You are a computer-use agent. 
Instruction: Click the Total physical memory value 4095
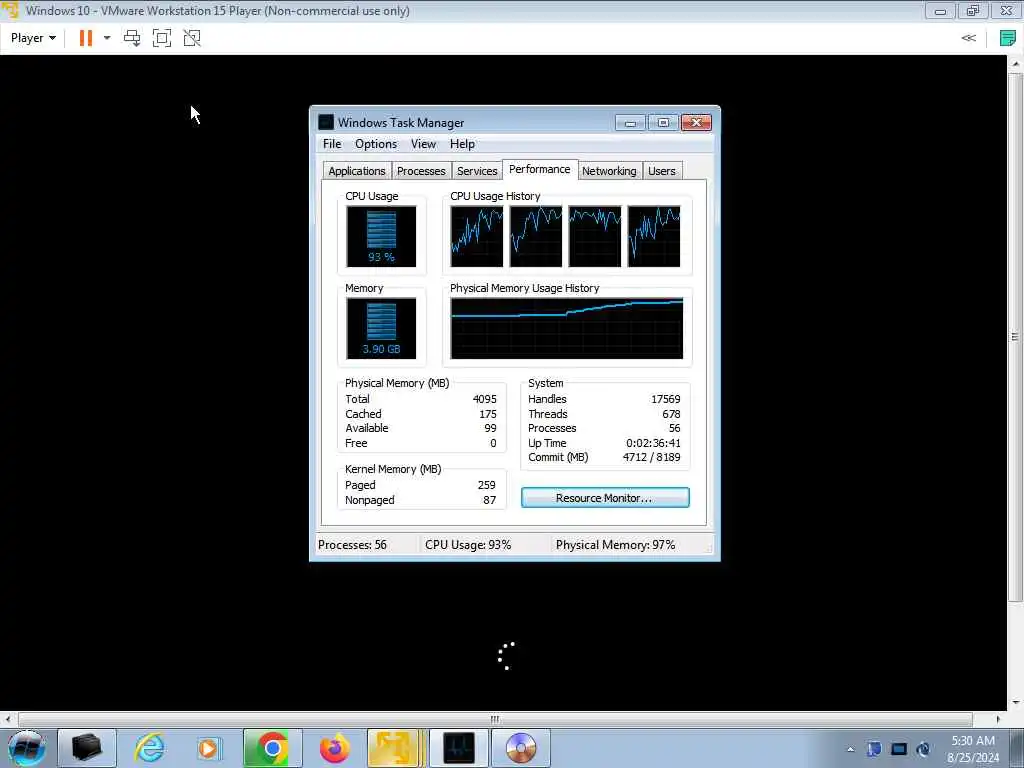pyautogui.click(x=485, y=399)
